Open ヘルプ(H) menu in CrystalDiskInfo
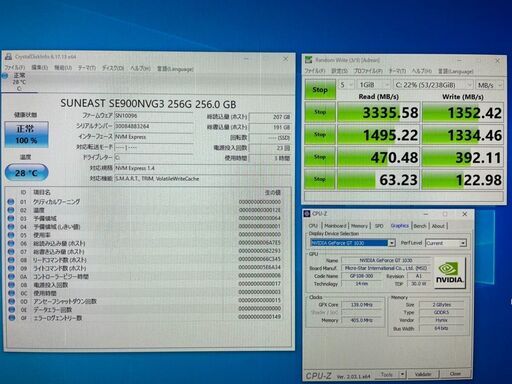Viewport: 512px width, 384px height. pyautogui.click(x=140, y=68)
